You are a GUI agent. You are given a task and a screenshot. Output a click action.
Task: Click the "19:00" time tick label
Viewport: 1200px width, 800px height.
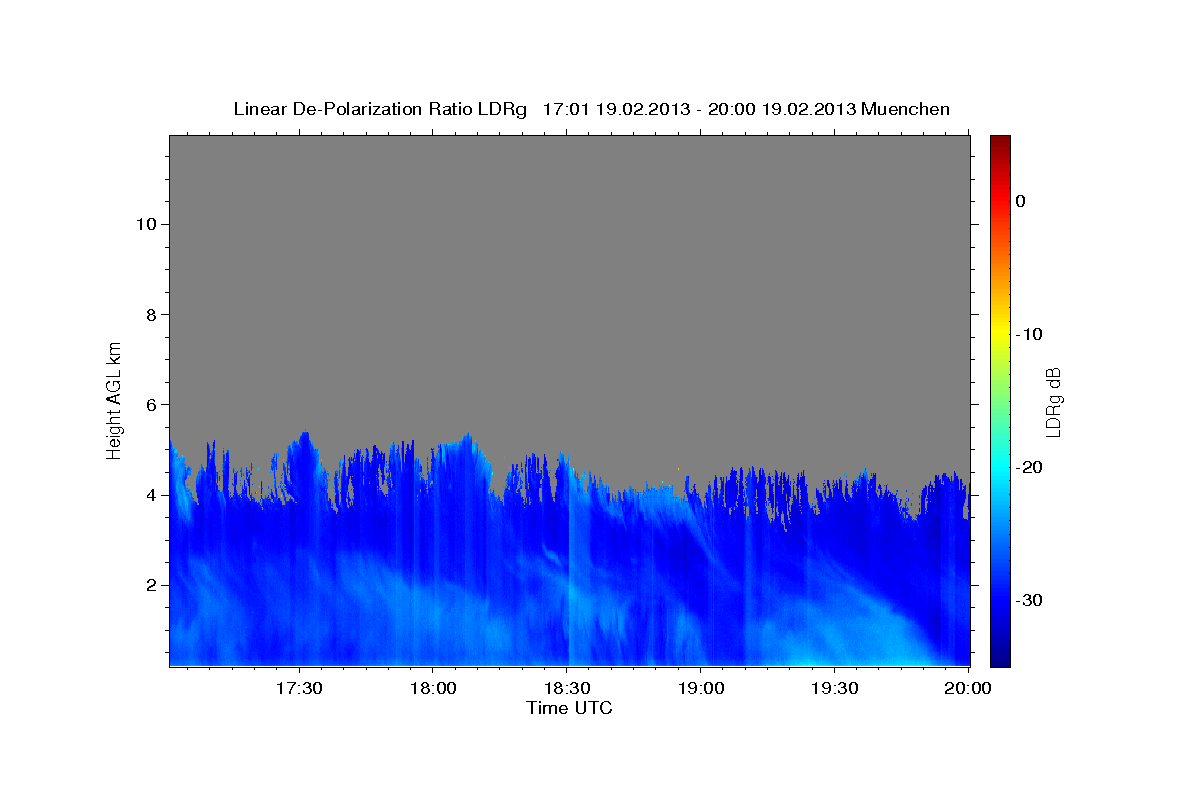[x=701, y=689]
